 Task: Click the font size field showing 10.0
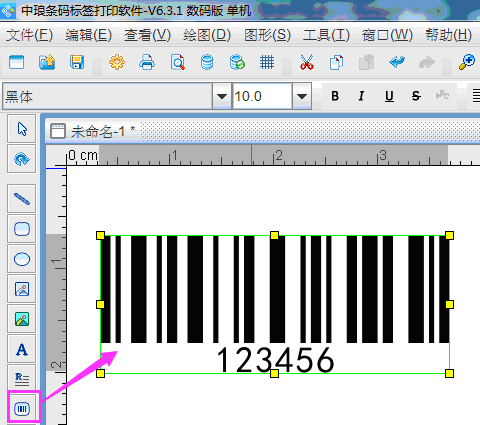point(262,96)
